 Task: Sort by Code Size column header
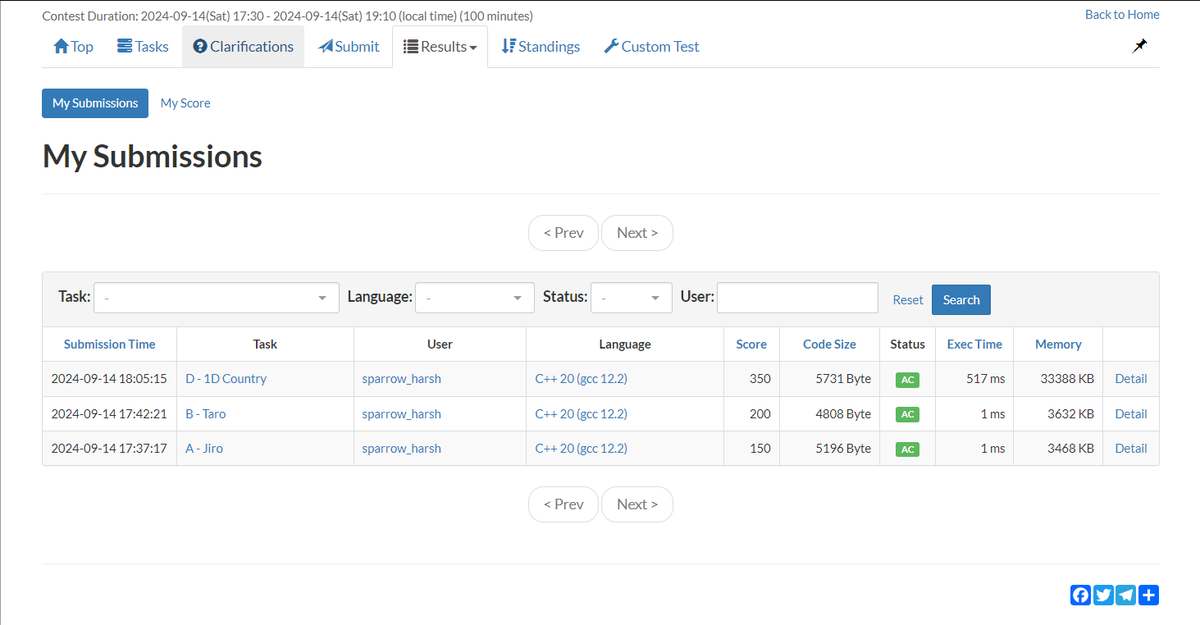[x=829, y=344]
